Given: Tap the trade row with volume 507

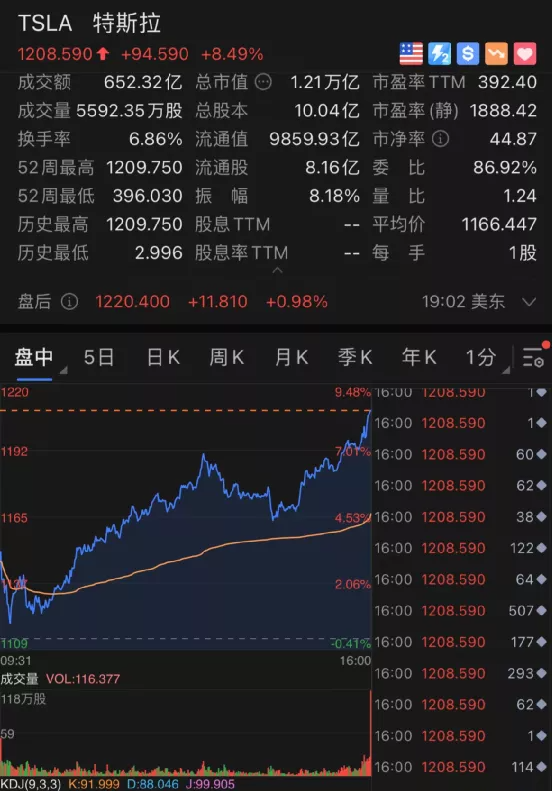Looking at the screenshot, I should [x=461, y=611].
